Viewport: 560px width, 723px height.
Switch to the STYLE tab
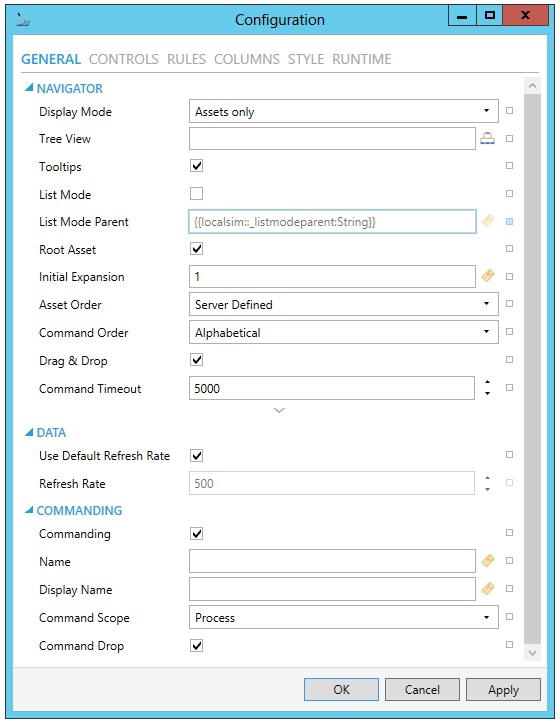click(306, 59)
